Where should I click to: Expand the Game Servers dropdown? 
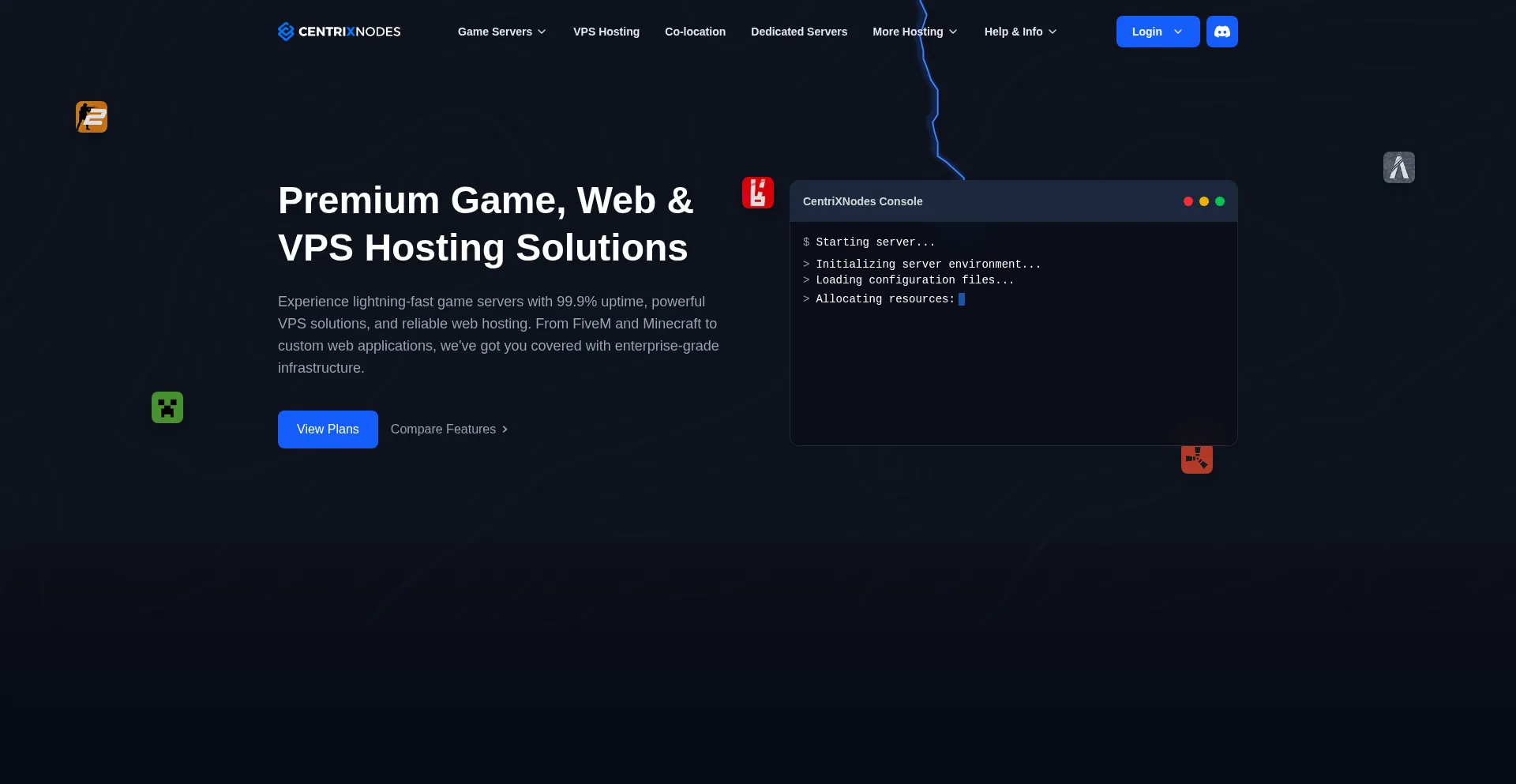502,32
